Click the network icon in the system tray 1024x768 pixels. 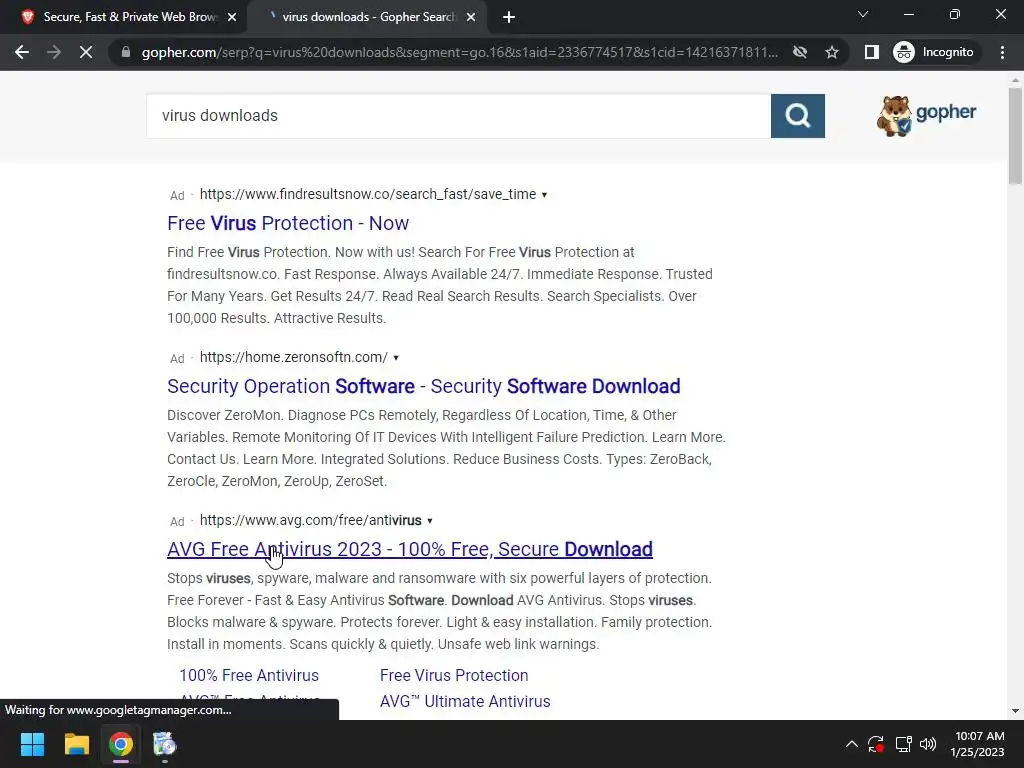[903, 744]
